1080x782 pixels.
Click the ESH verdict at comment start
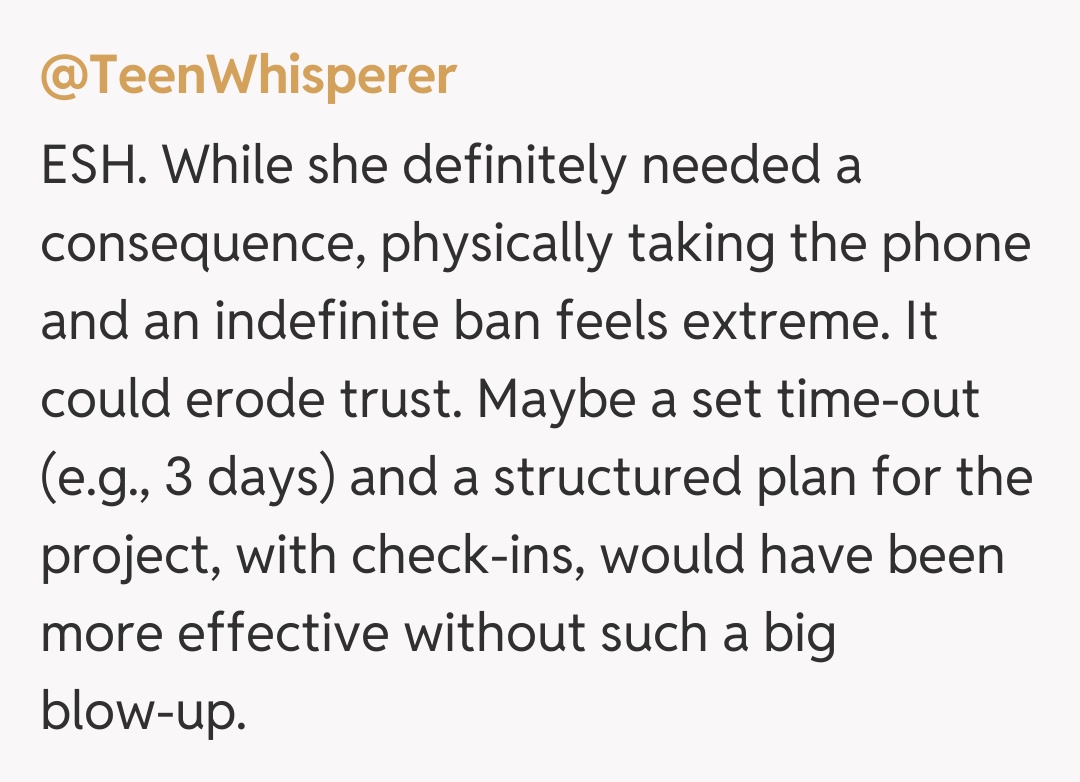coord(92,165)
